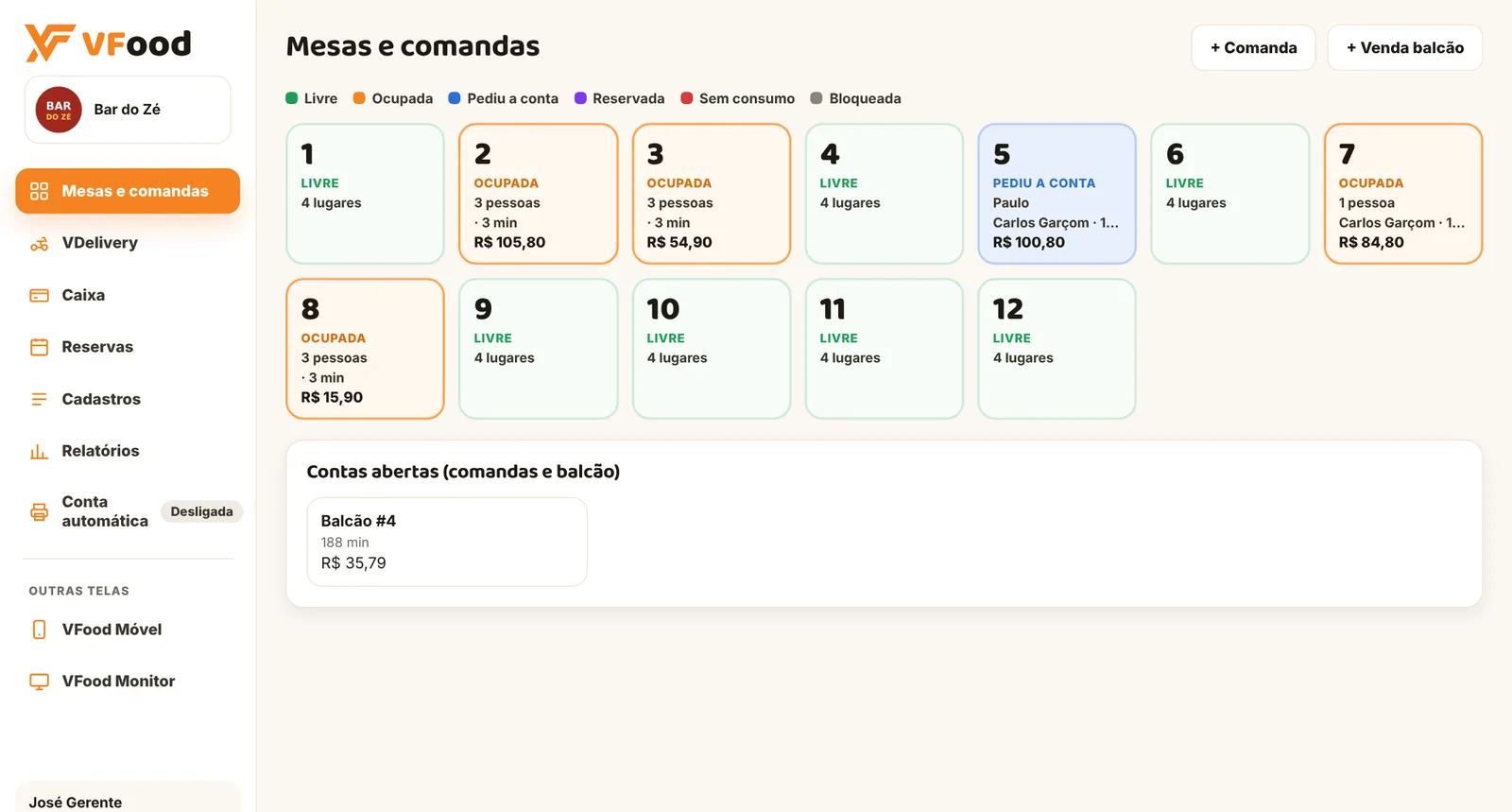Select table 5 that requested the bill
This screenshot has height=812, width=1512.
(1057, 194)
